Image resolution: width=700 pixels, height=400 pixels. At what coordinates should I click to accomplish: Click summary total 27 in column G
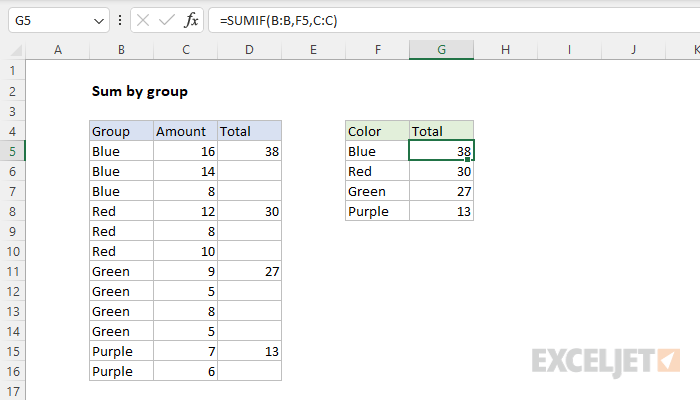442,191
